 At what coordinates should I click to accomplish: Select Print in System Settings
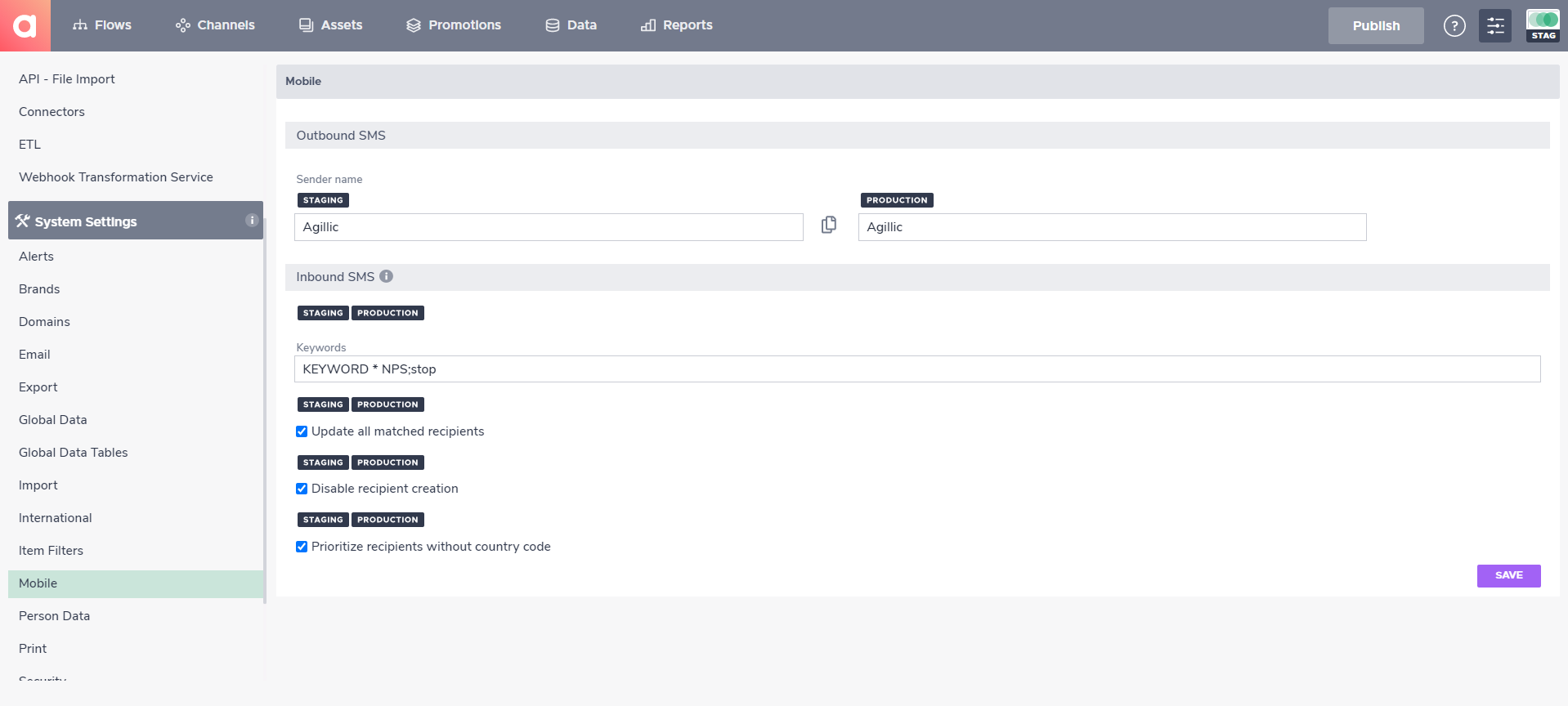point(33,649)
